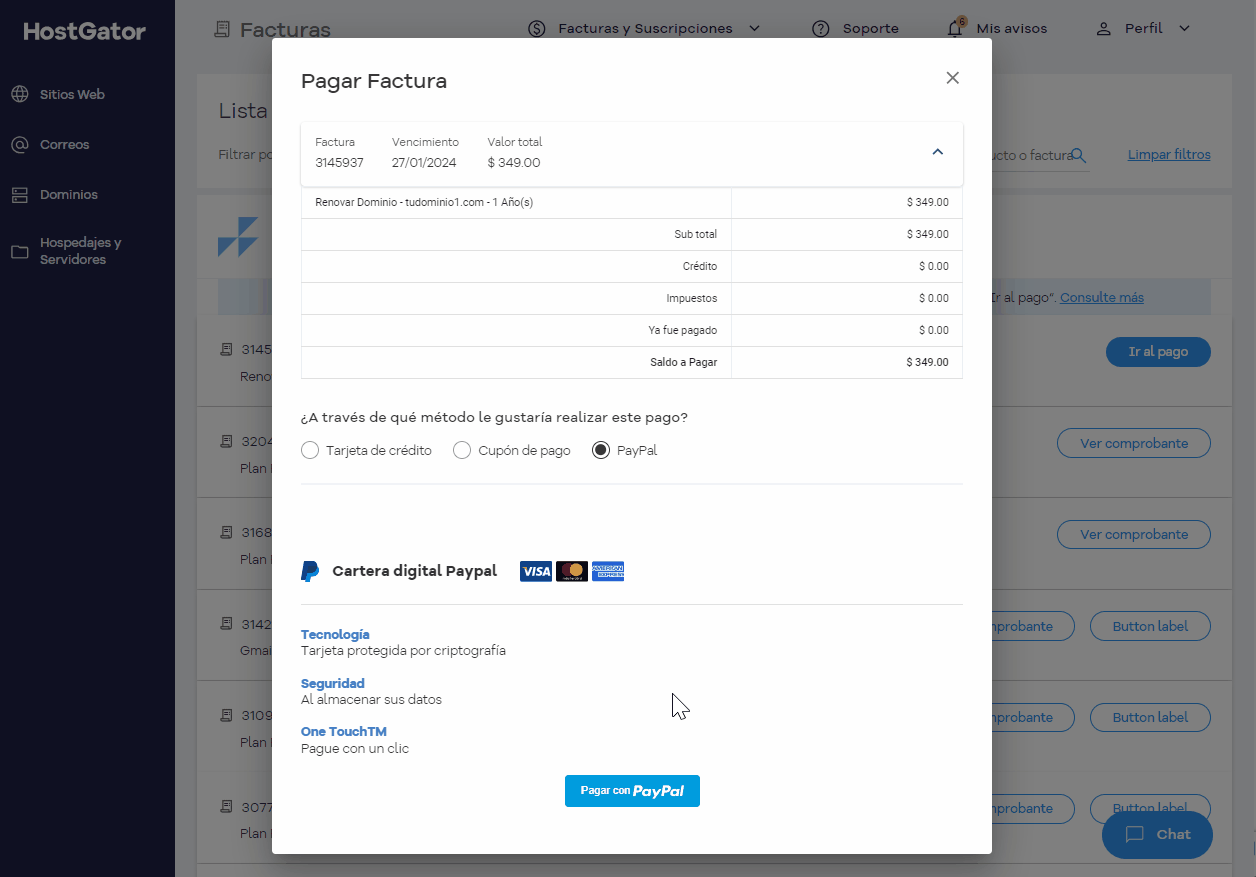This screenshot has height=877, width=1256.
Task: Click invoice icon in row 3204
Action: click(226, 441)
